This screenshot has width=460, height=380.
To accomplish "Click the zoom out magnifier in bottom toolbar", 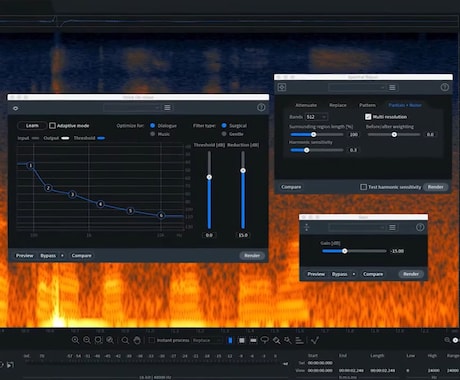I will (87, 340).
